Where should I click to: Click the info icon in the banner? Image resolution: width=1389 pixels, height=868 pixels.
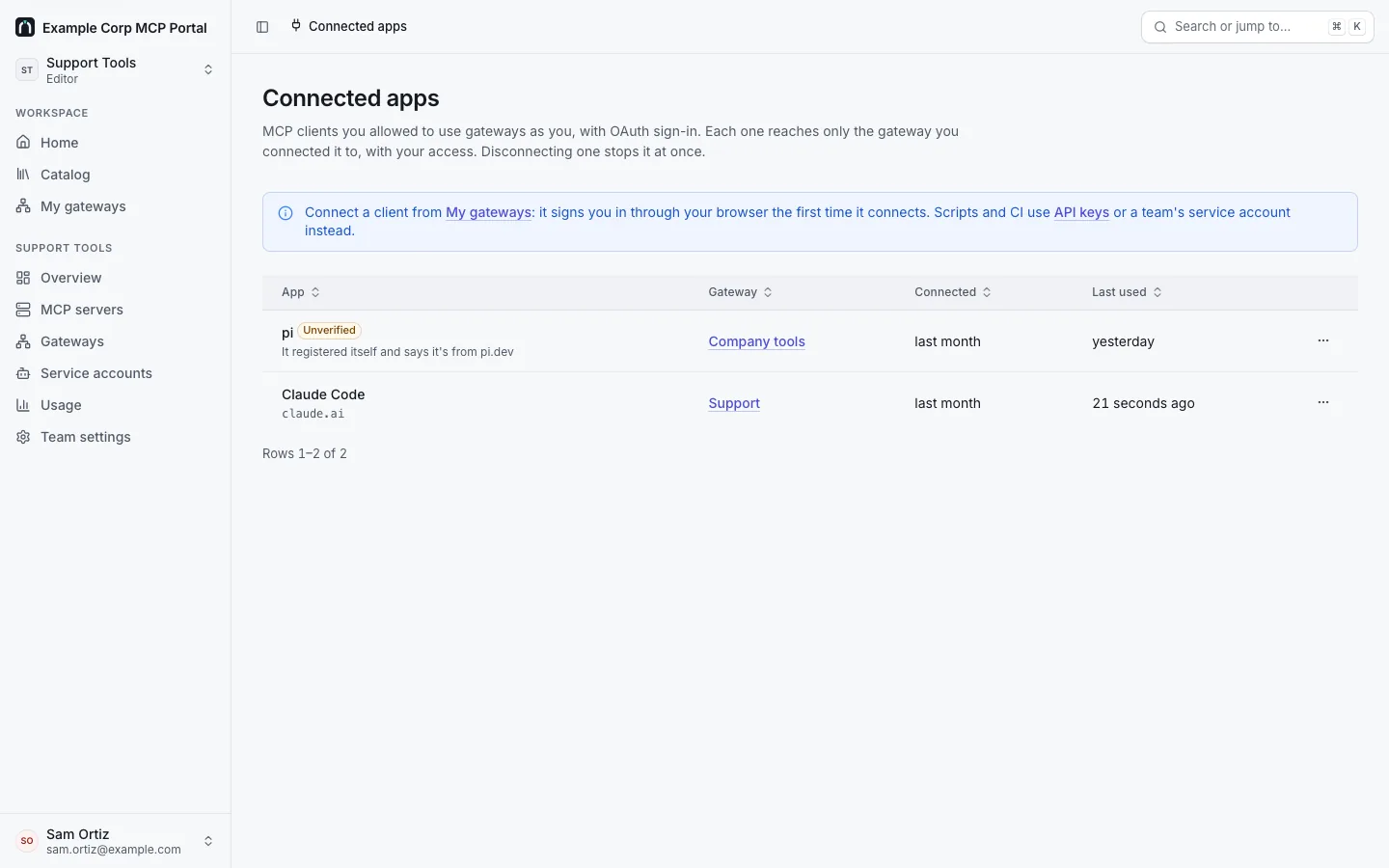[x=286, y=213]
